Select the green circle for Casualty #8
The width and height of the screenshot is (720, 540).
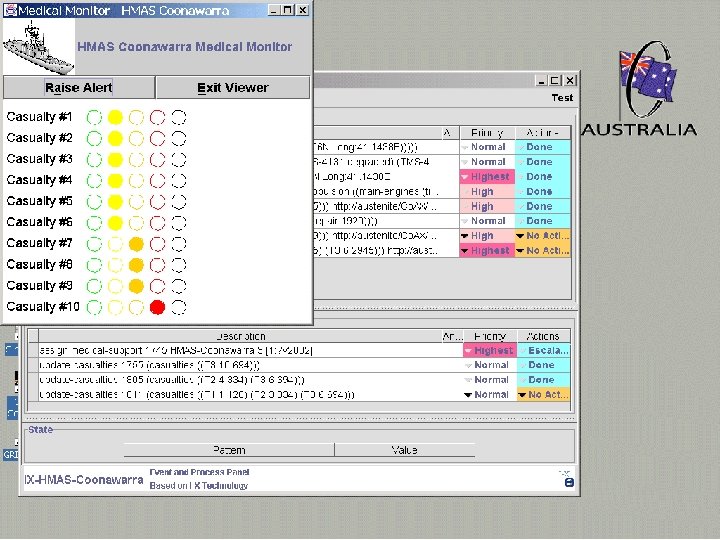pos(94,265)
